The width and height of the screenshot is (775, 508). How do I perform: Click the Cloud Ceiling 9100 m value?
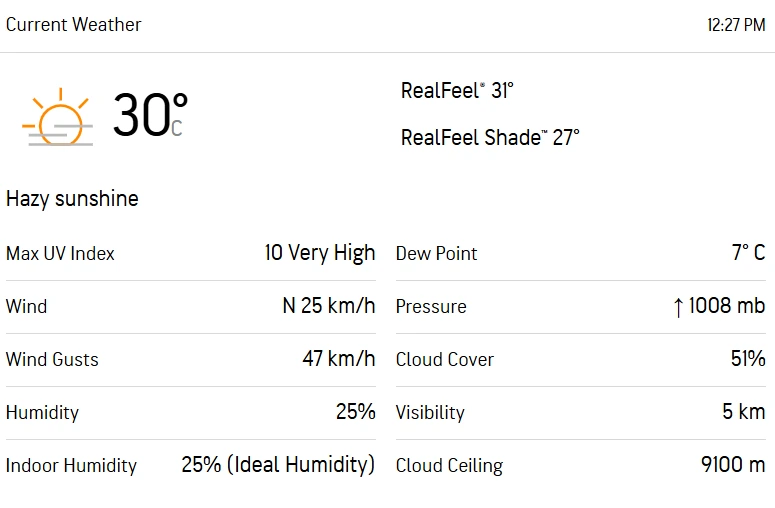pyautogui.click(x=733, y=465)
